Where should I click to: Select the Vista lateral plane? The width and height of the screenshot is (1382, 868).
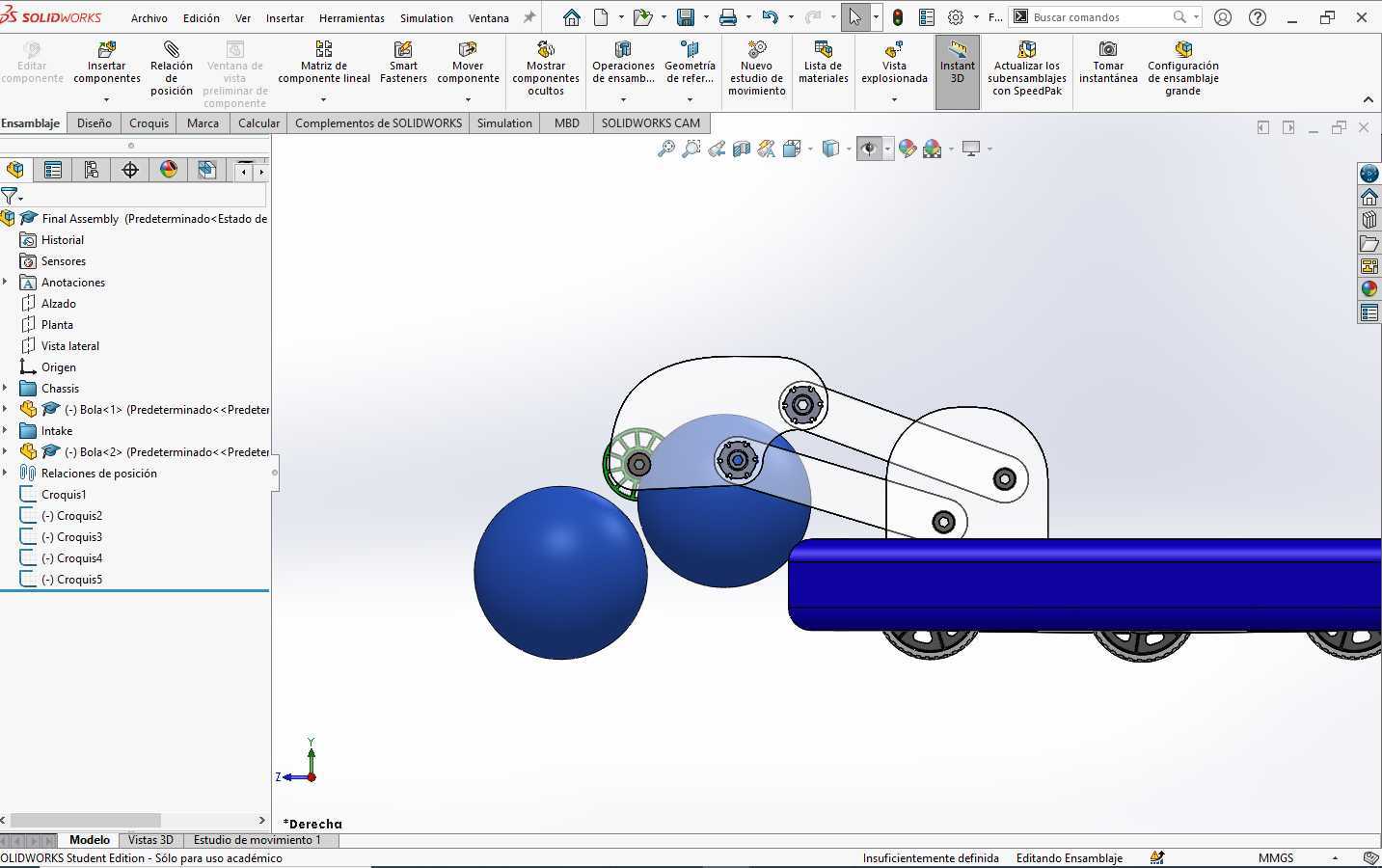tap(70, 346)
